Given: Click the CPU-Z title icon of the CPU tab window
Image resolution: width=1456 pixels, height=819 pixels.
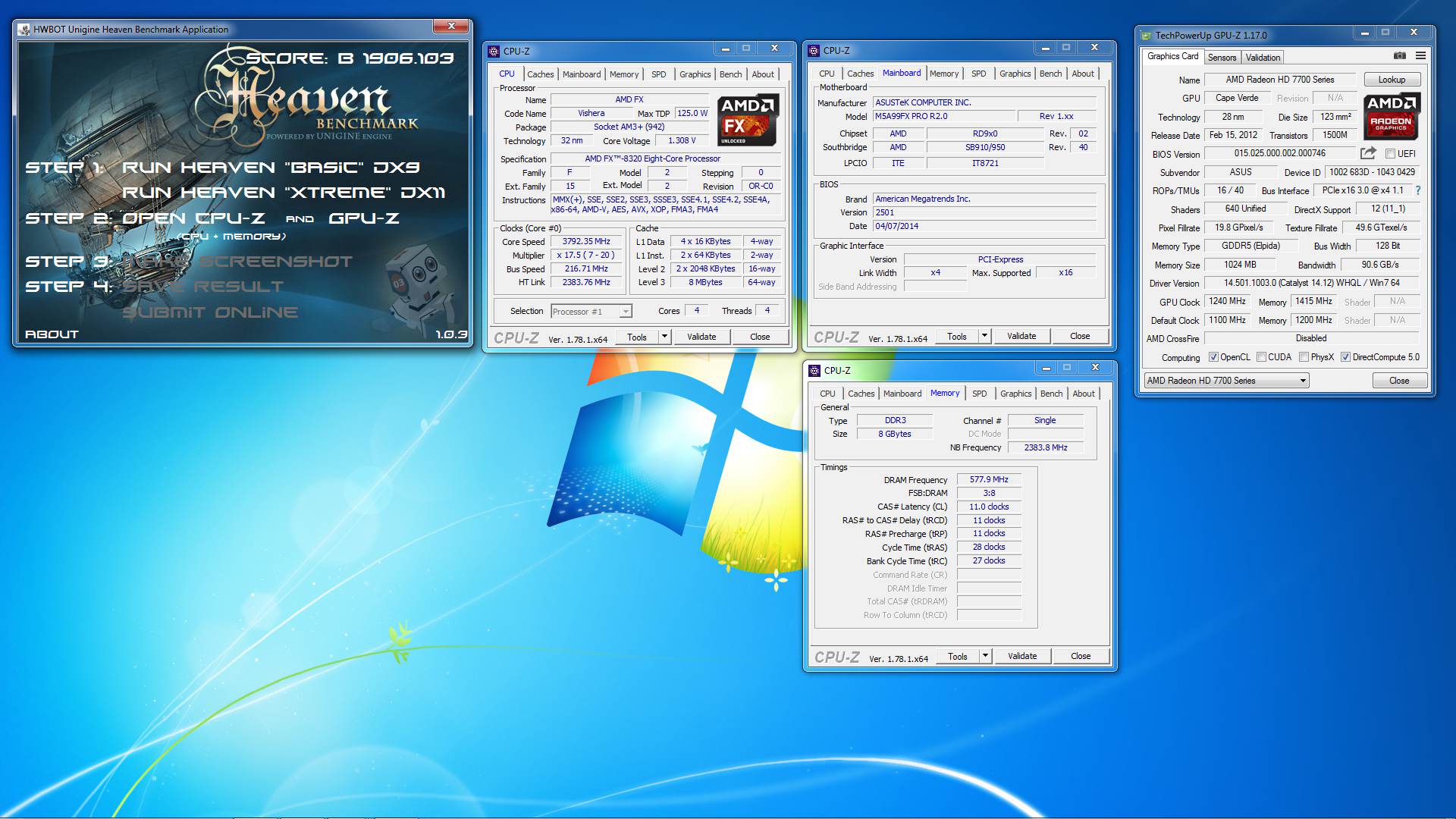Looking at the screenshot, I should click(x=494, y=51).
